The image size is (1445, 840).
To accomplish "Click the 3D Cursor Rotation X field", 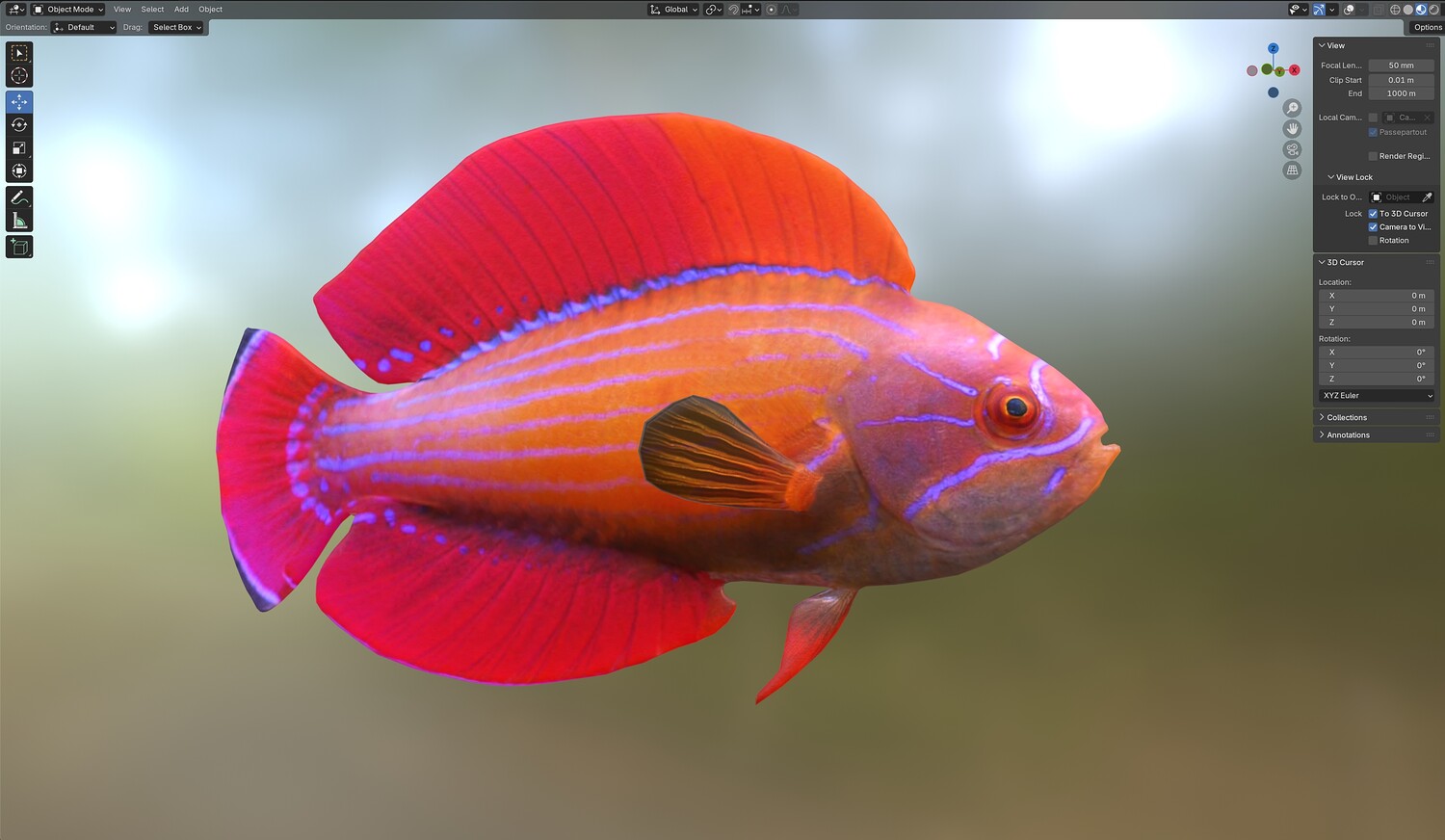I will [x=1377, y=353].
